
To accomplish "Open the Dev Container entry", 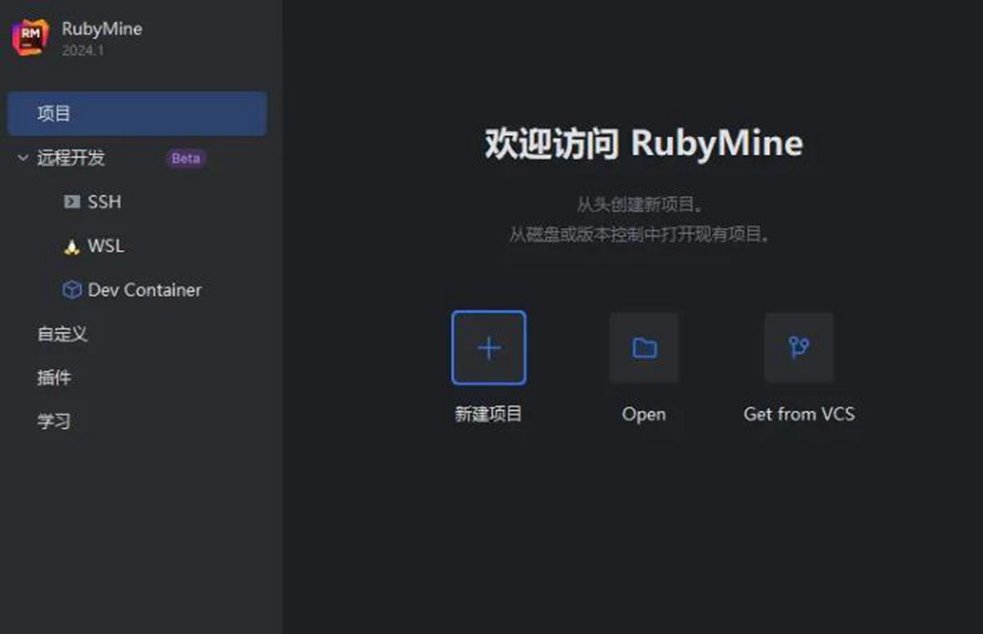I will coord(145,290).
